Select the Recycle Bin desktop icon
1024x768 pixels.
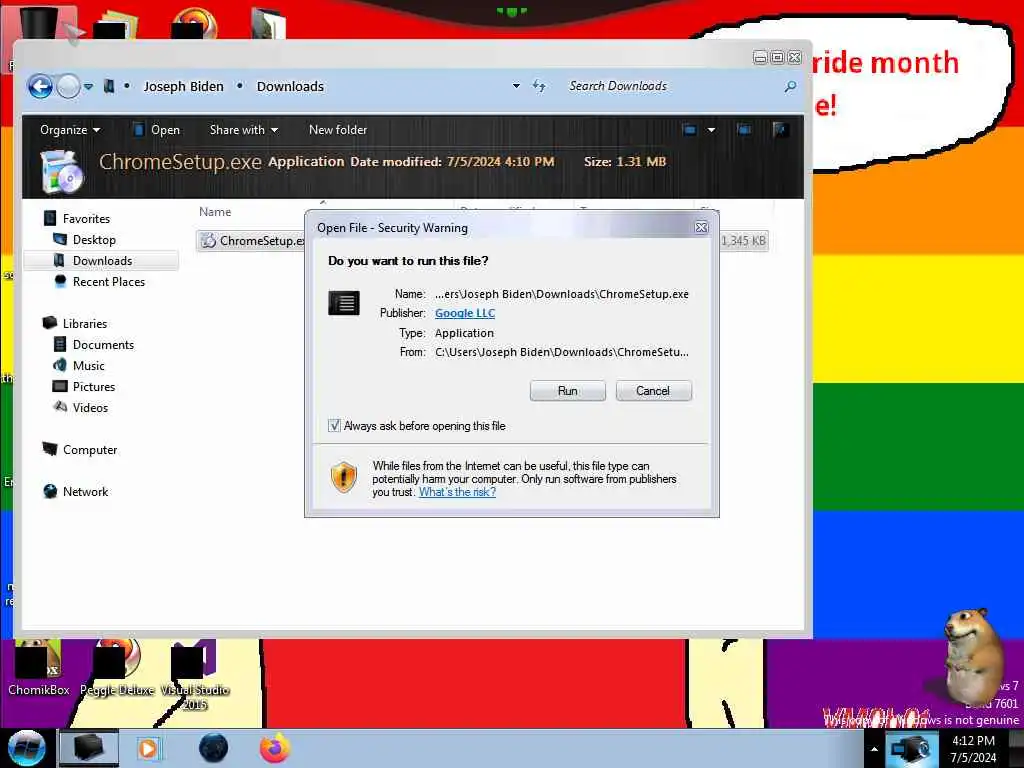tap(38, 25)
